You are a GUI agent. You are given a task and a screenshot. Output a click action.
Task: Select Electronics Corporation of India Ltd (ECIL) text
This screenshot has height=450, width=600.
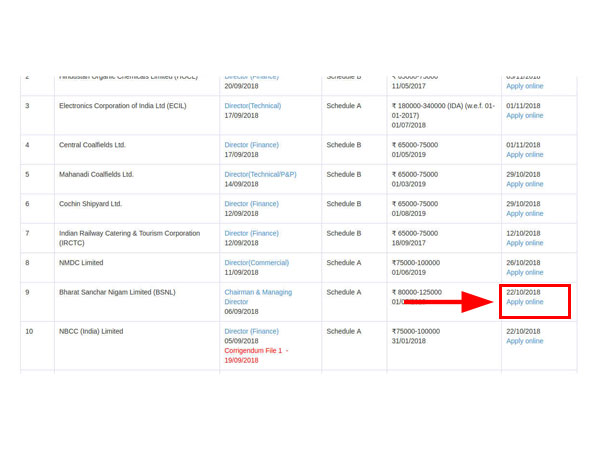pyautogui.click(x=122, y=106)
